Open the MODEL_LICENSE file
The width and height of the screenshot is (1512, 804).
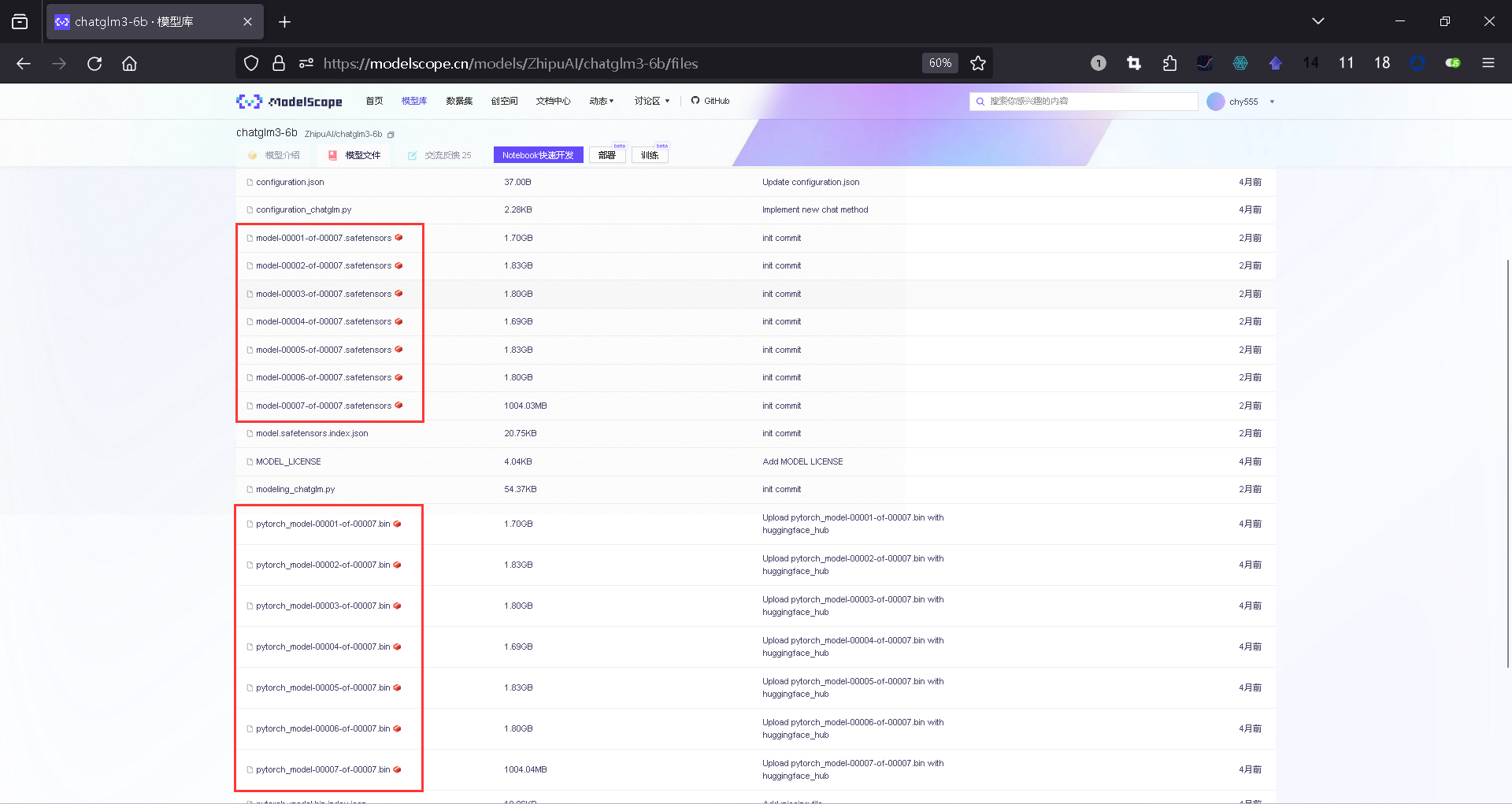point(288,462)
